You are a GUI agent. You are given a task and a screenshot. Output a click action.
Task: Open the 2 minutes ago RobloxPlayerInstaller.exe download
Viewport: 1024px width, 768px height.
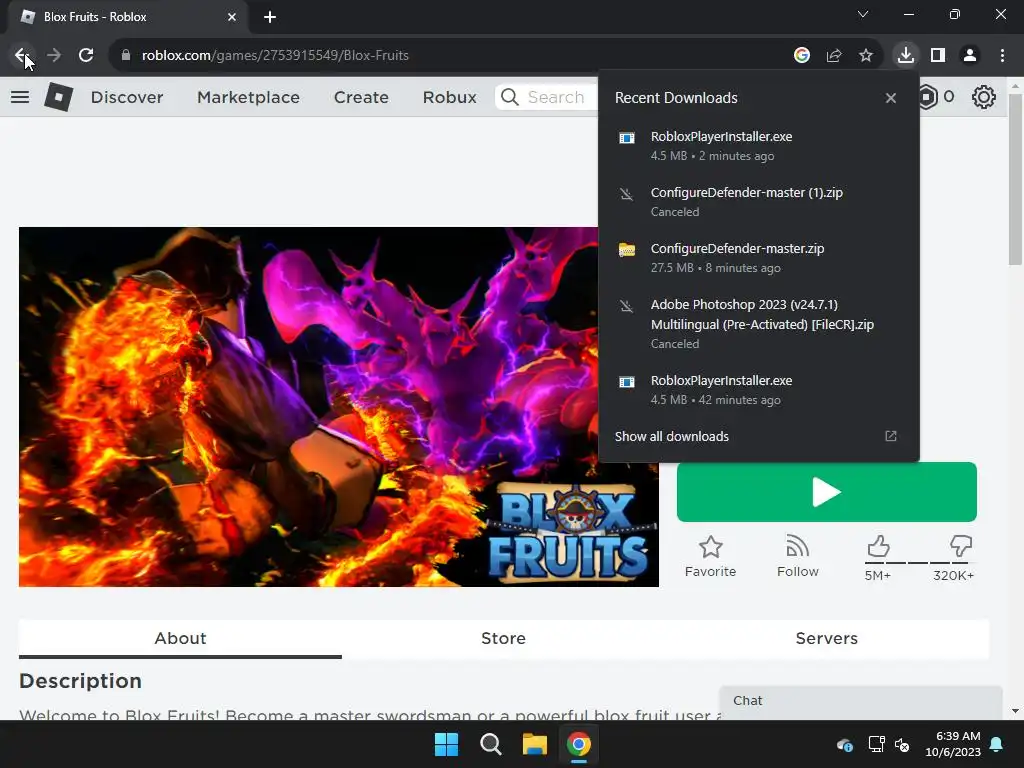[x=759, y=146]
